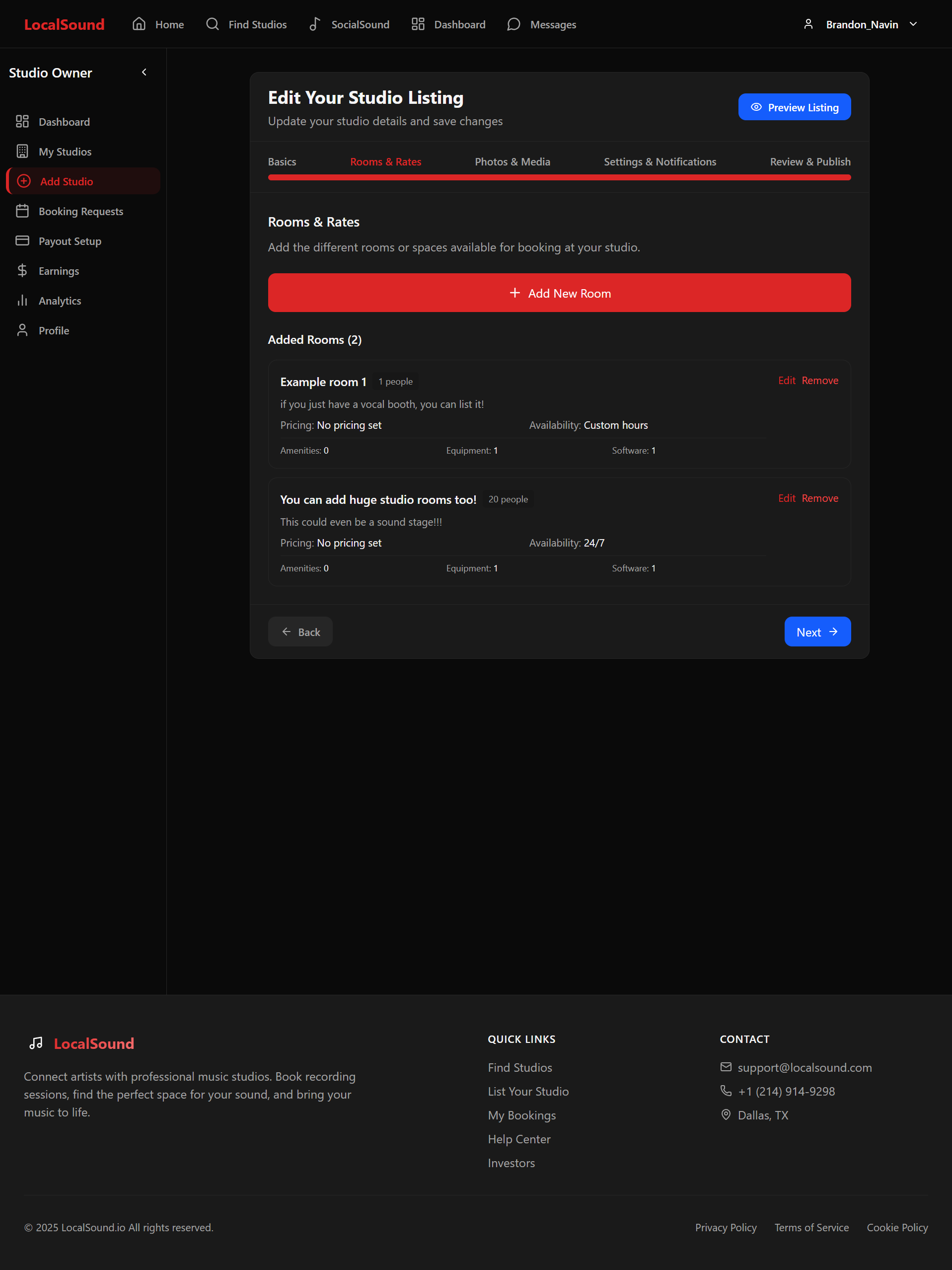Image resolution: width=952 pixels, height=1270 pixels.
Task: Edit Example room 1
Action: pyautogui.click(x=787, y=381)
